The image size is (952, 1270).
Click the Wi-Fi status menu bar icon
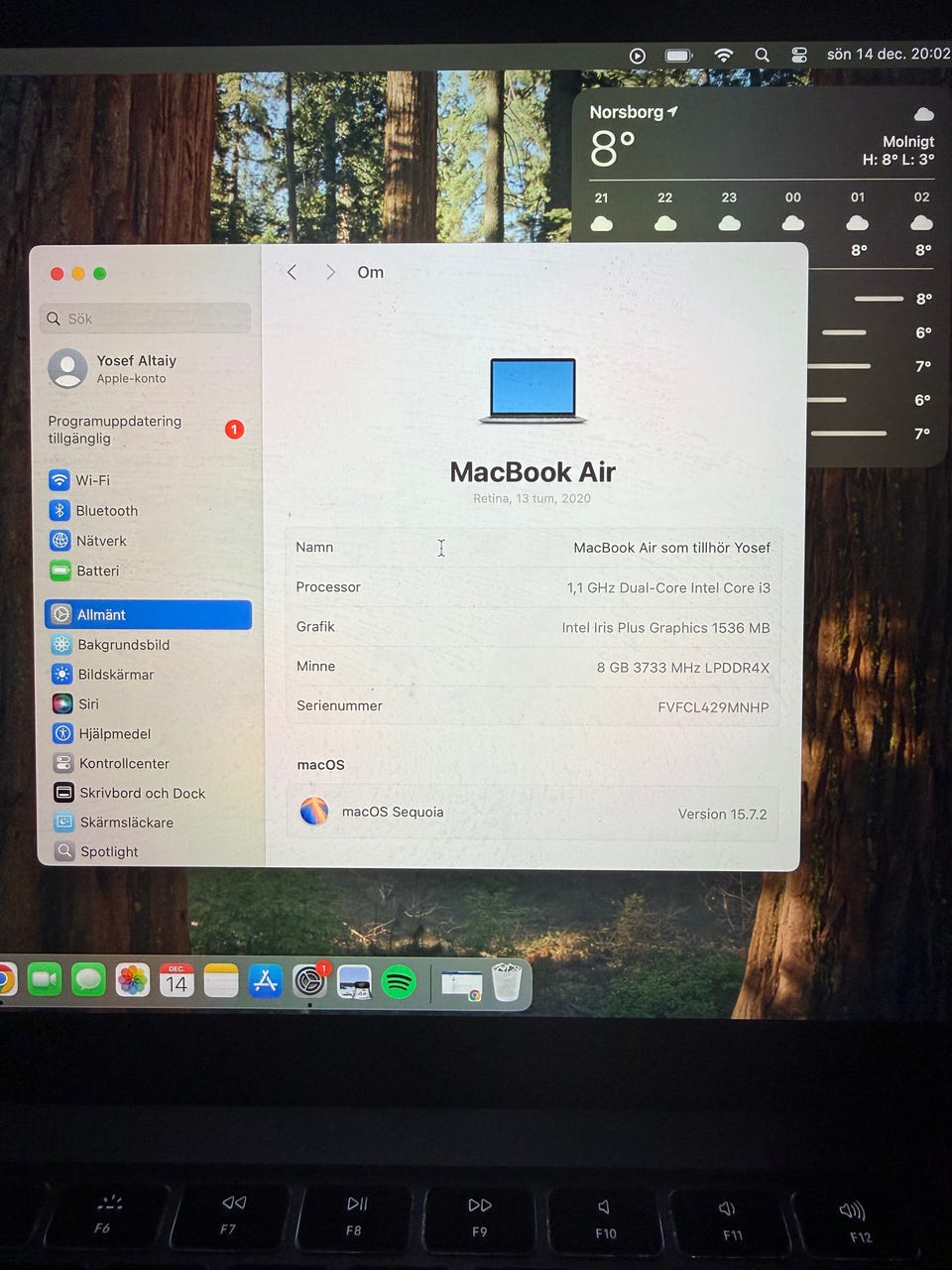click(724, 56)
